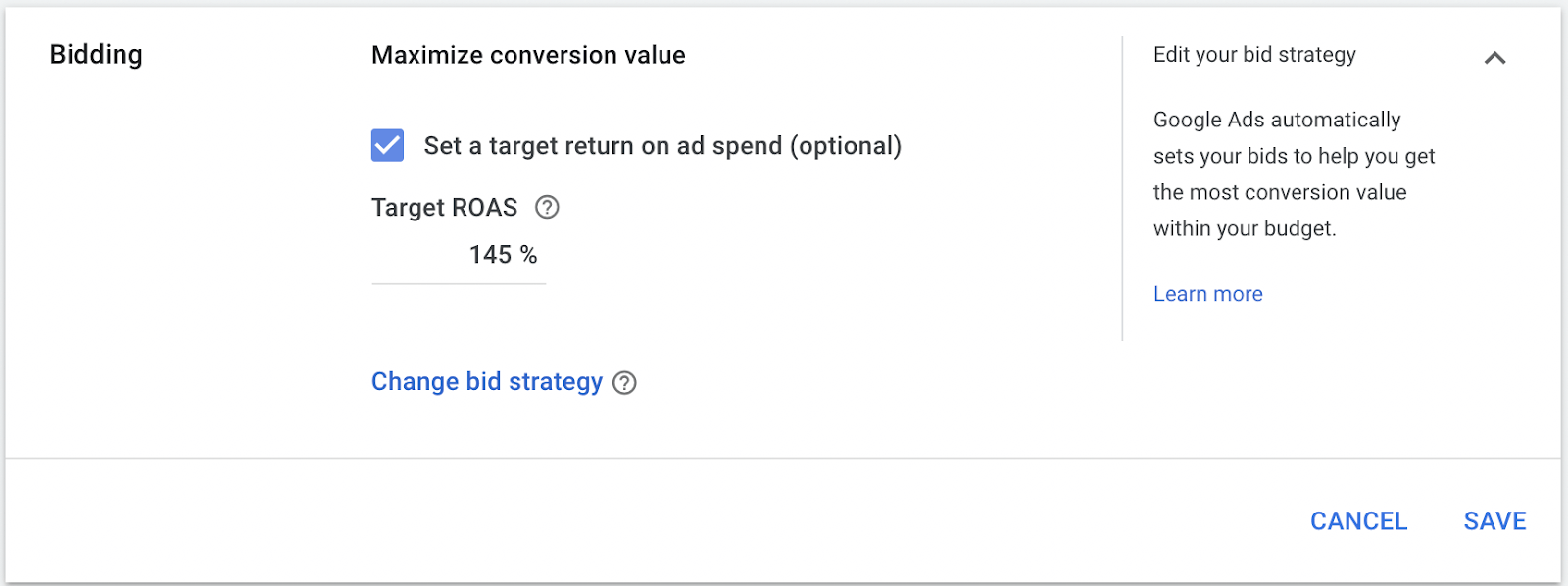Click the "within your budget." help text line
Screen dimensions: 1568x586
pyautogui.click(x=1245, y=228)
